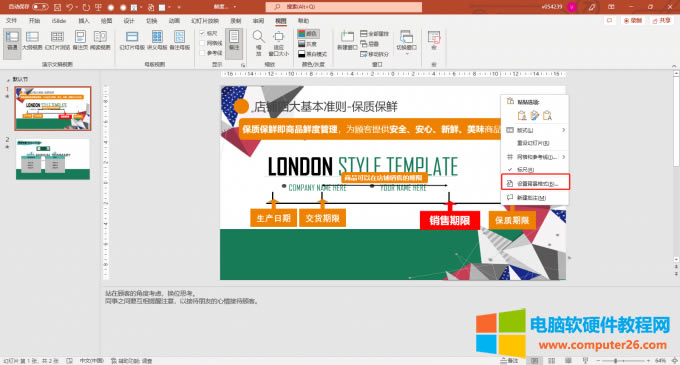The height and width of the screenshot is (365, 680).
Task: Enable the Gridlines (网格线) checkbox
Action: [x=202, y=43]
